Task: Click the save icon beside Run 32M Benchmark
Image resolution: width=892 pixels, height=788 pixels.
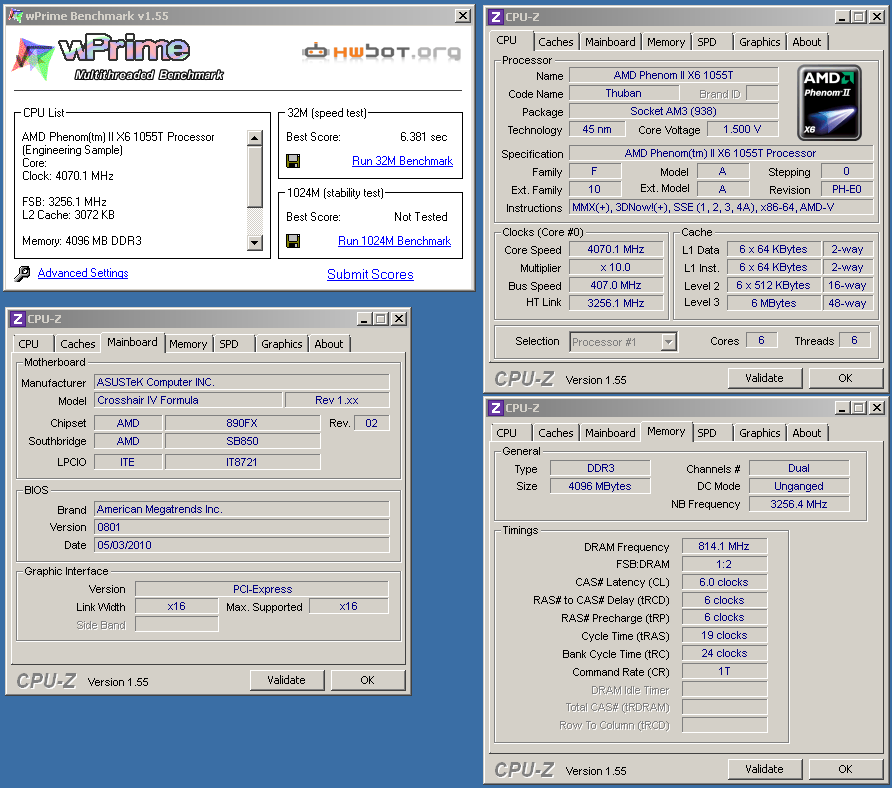Action: (x=293, y=161)
